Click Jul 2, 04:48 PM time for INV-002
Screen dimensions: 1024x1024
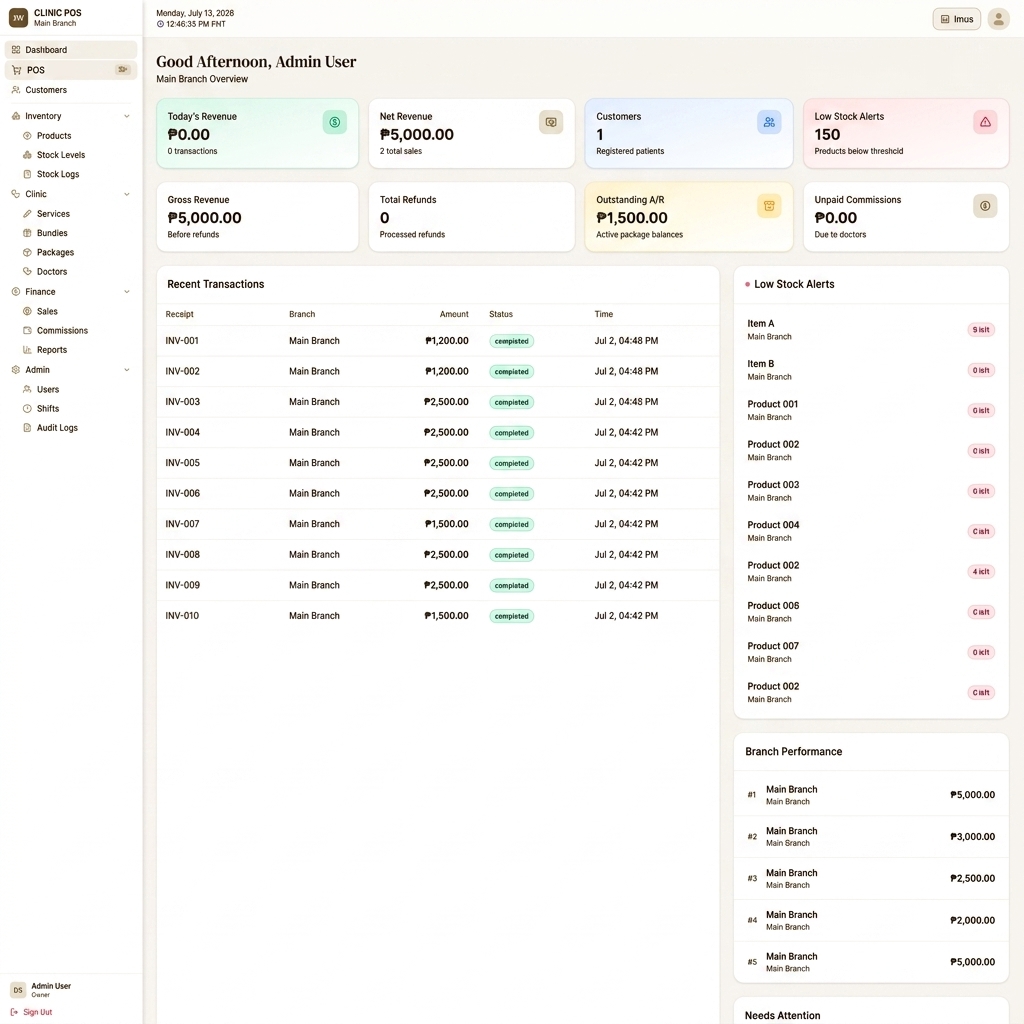626,372
